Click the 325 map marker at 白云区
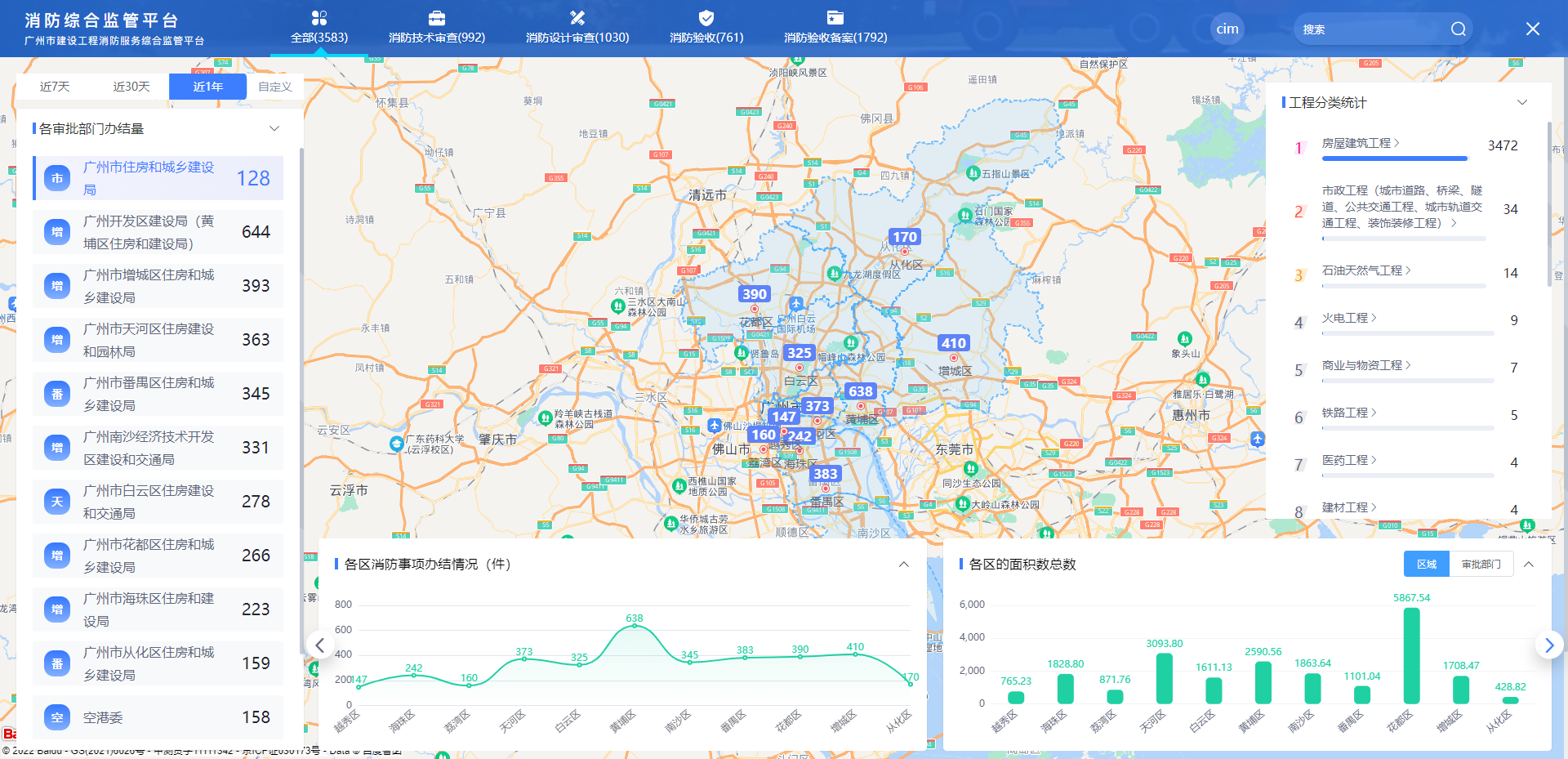Screen dimensions: 1568x759 pos(800,353)
